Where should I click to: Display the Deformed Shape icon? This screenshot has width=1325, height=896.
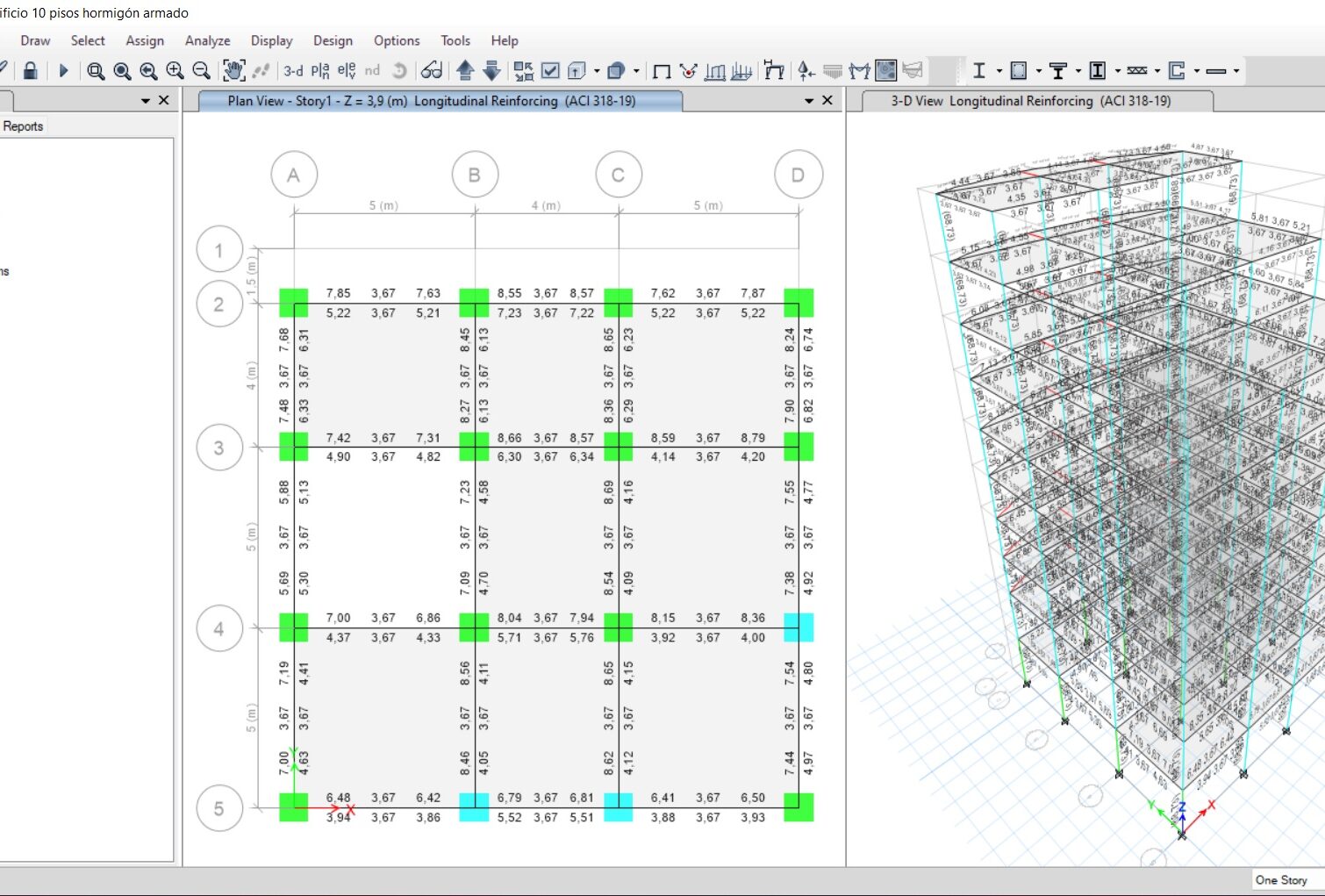[x=773, y=70]
